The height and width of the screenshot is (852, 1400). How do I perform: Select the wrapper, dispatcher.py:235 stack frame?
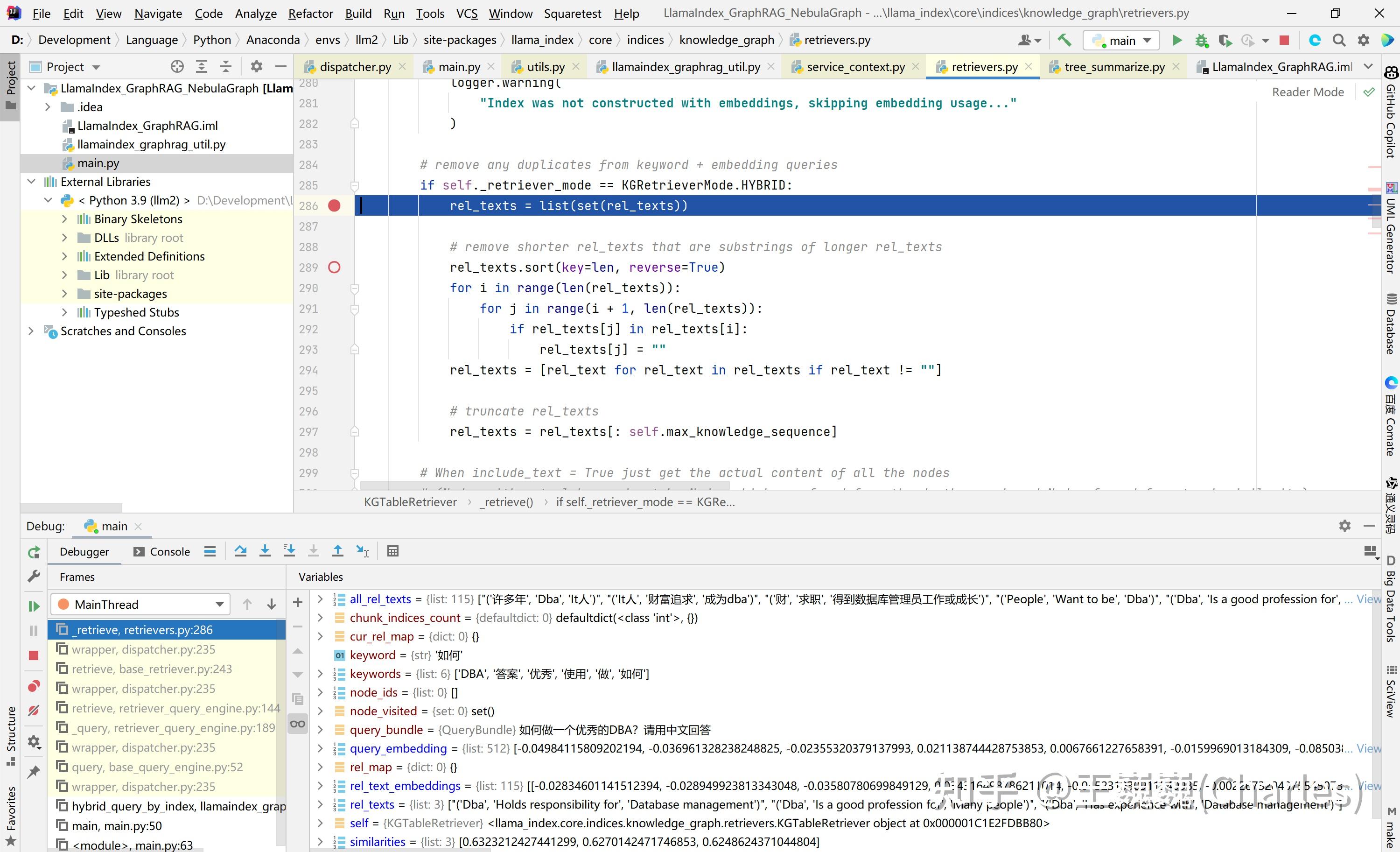point(143,649)
